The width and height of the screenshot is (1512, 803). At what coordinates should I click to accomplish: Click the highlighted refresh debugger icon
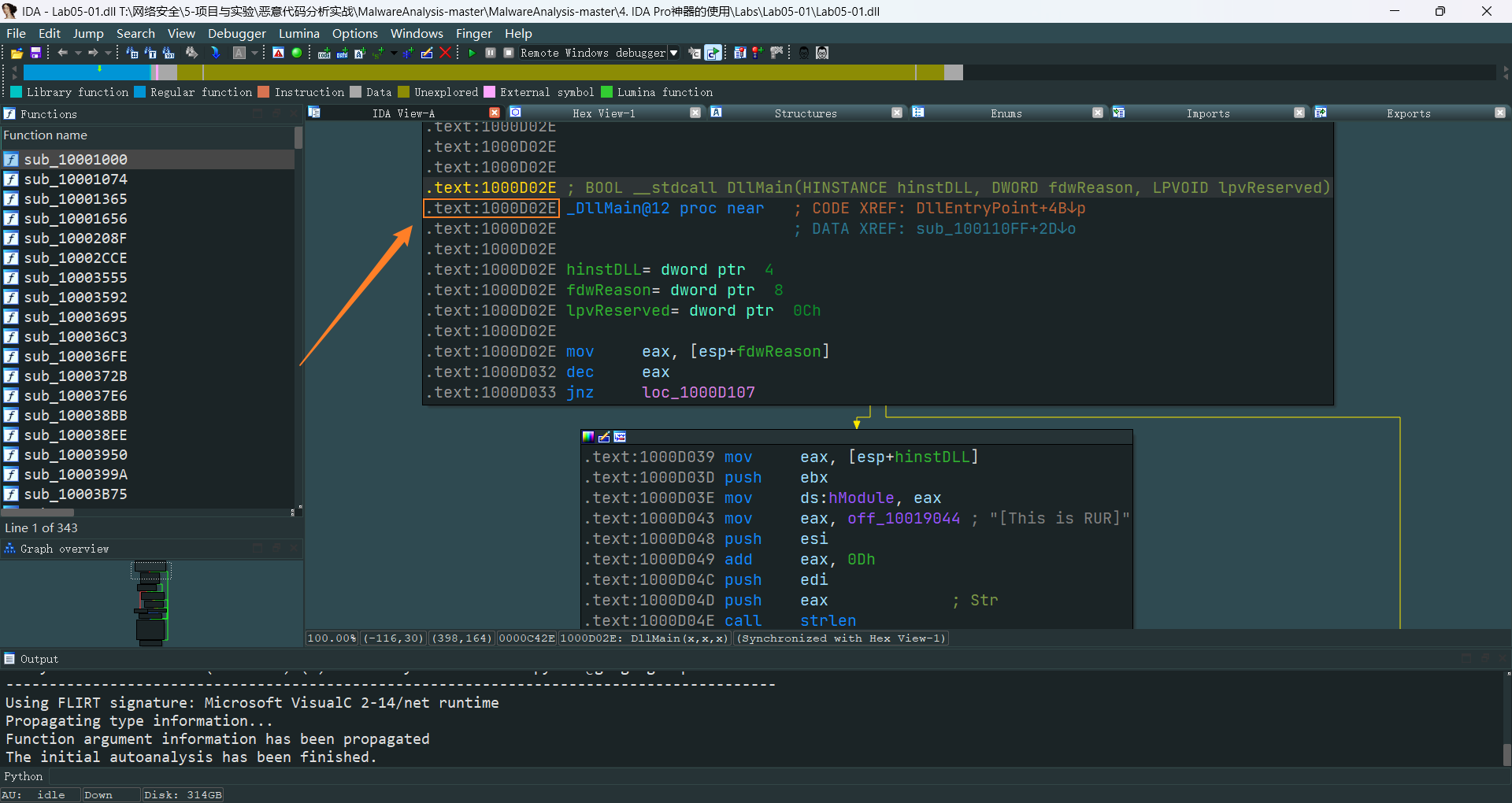(713, 53)
